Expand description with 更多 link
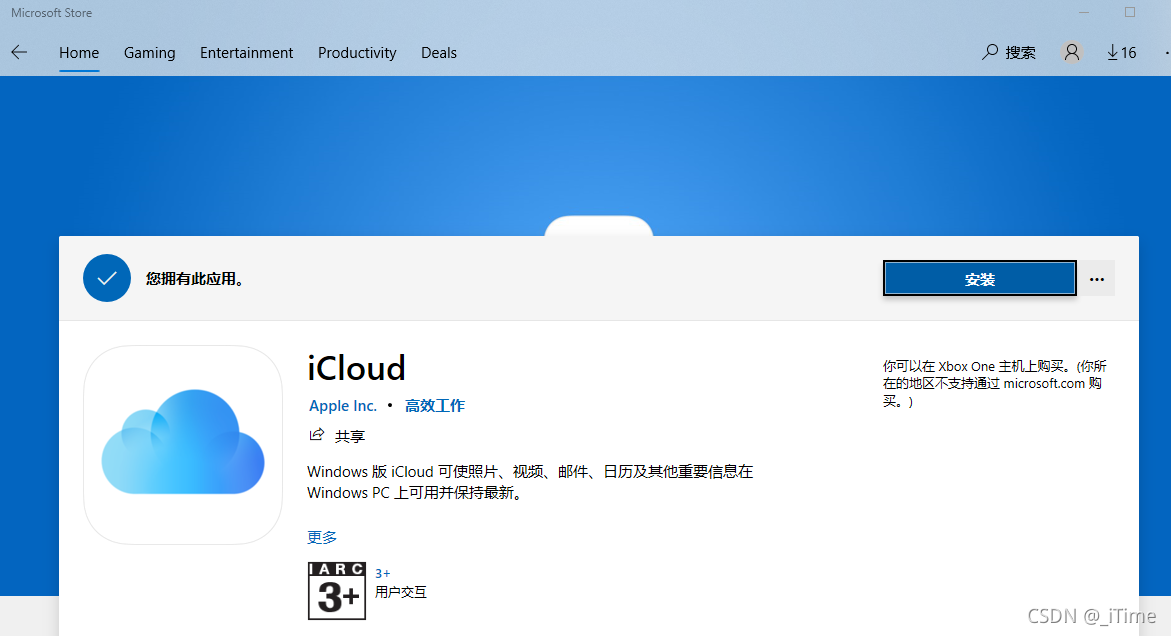Screen dimensions: 1171x636 (x=322, y=537)
